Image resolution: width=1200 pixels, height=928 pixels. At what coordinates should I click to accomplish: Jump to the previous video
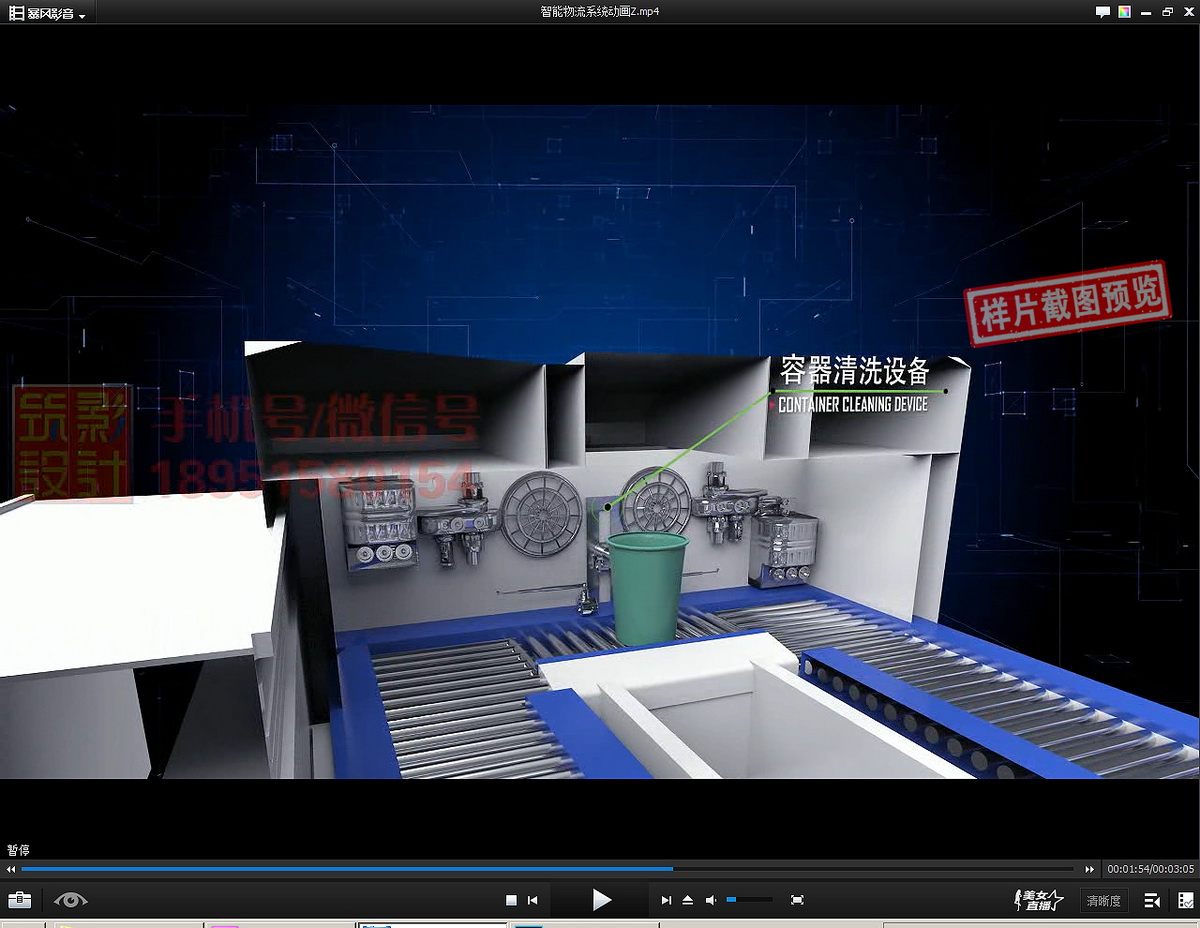(x=533, y=900)
